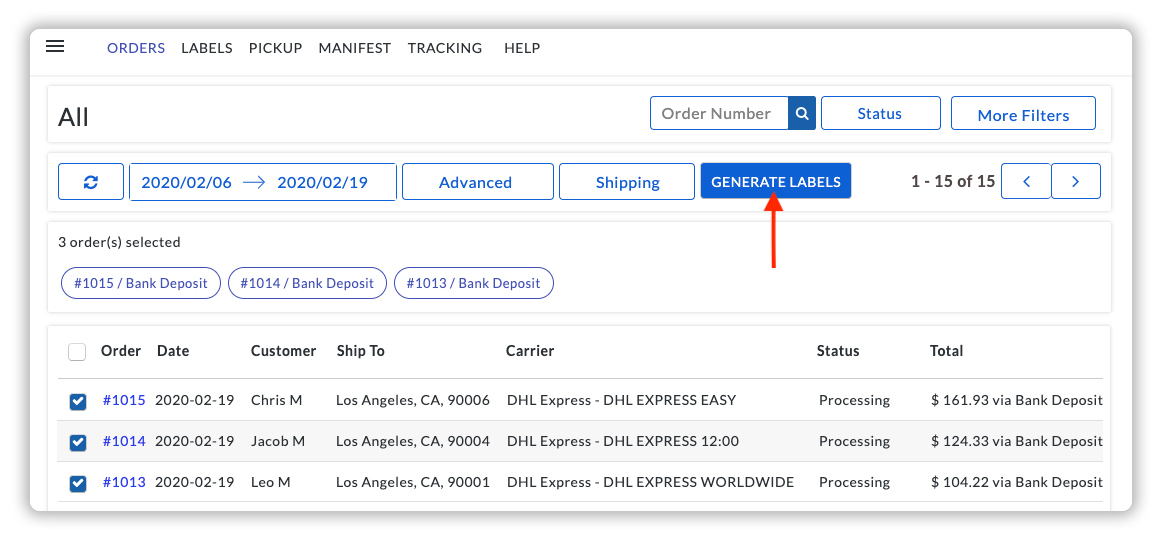Click the $ 124.33 via Bank Deposit total
This screenshot has width=1157, height=537.
point(1017,441)
